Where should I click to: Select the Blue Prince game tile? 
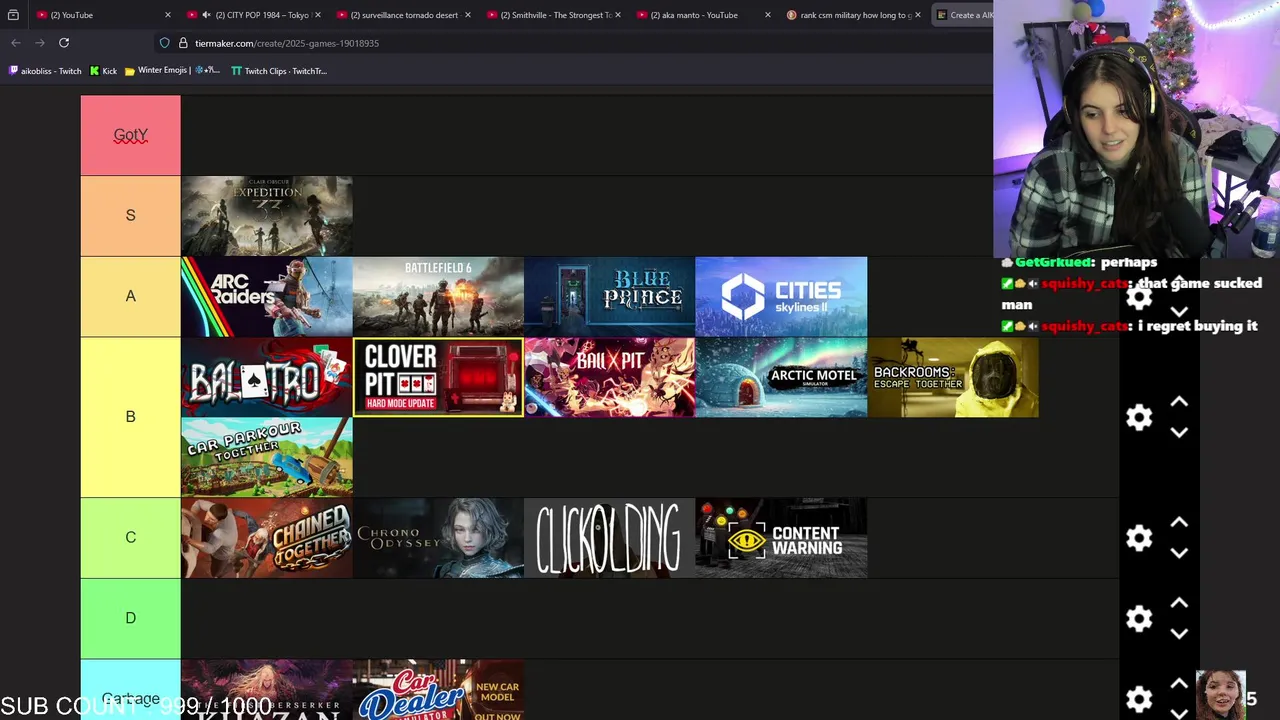pyautogui.click(x=609, y=296)
